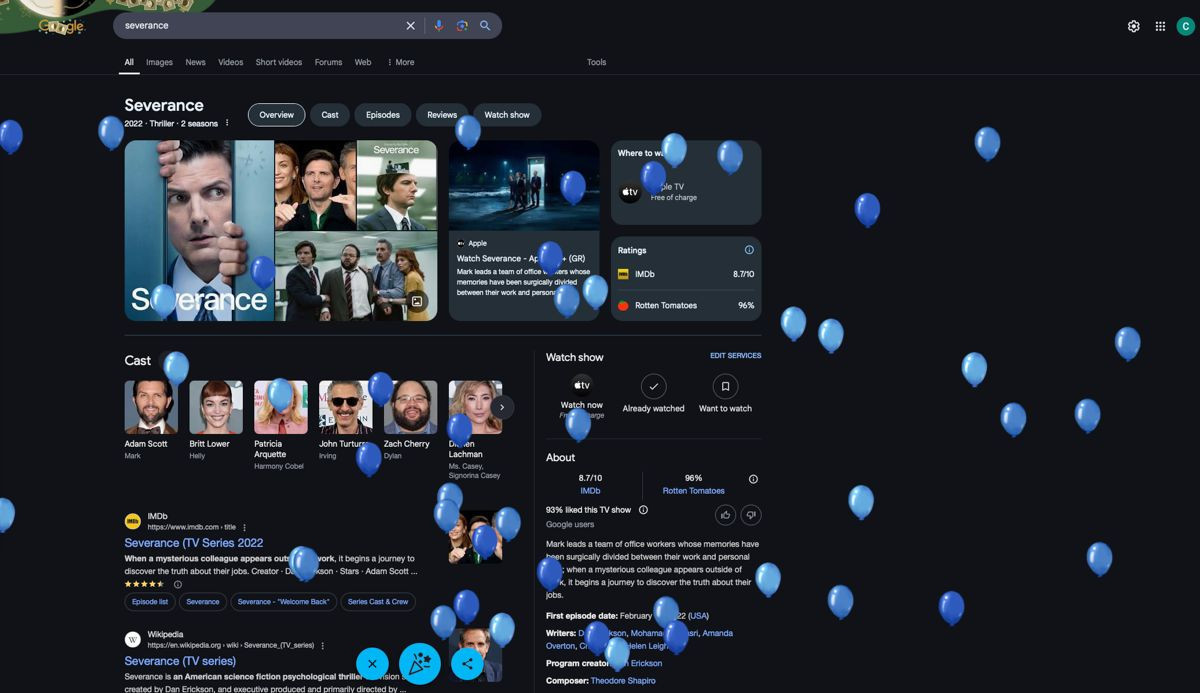Open the Adam Scott cast photo
1200x693 pixels.
151,407
